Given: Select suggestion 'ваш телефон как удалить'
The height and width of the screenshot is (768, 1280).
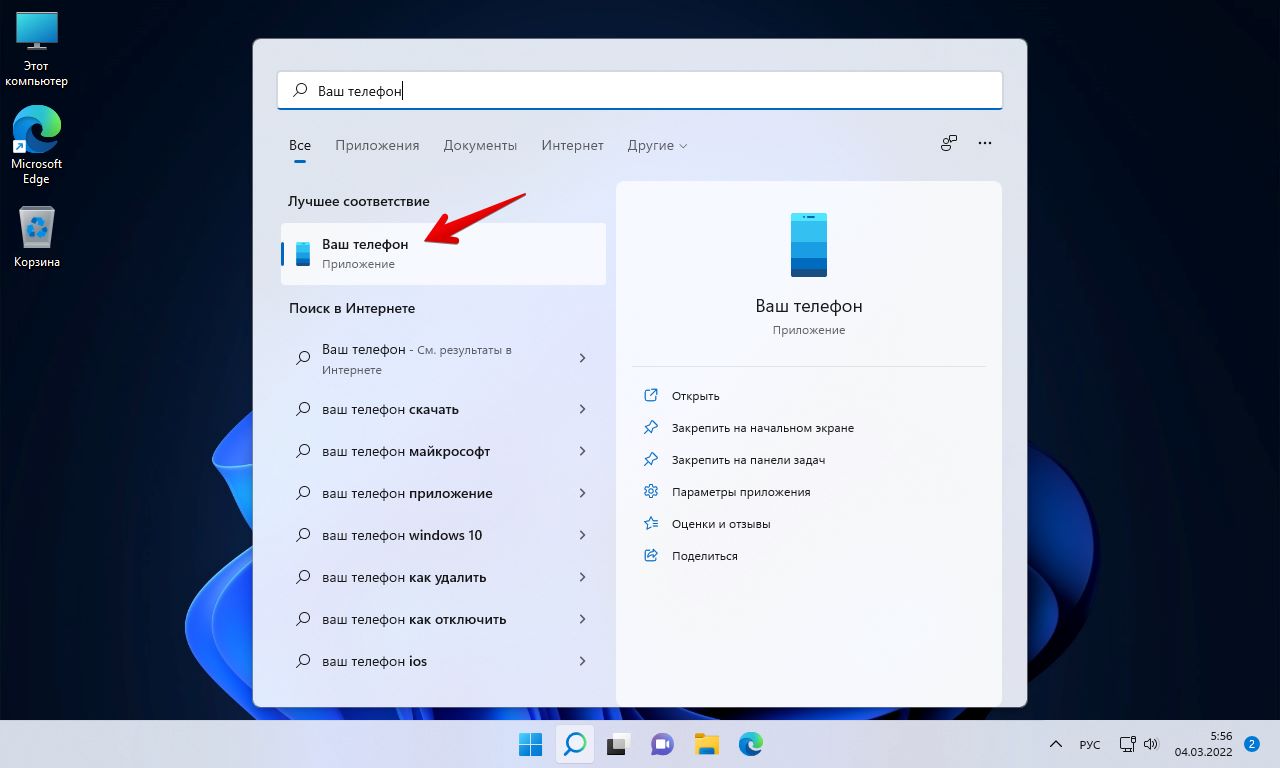Looking at the screenshot, I should pos(443,577).
